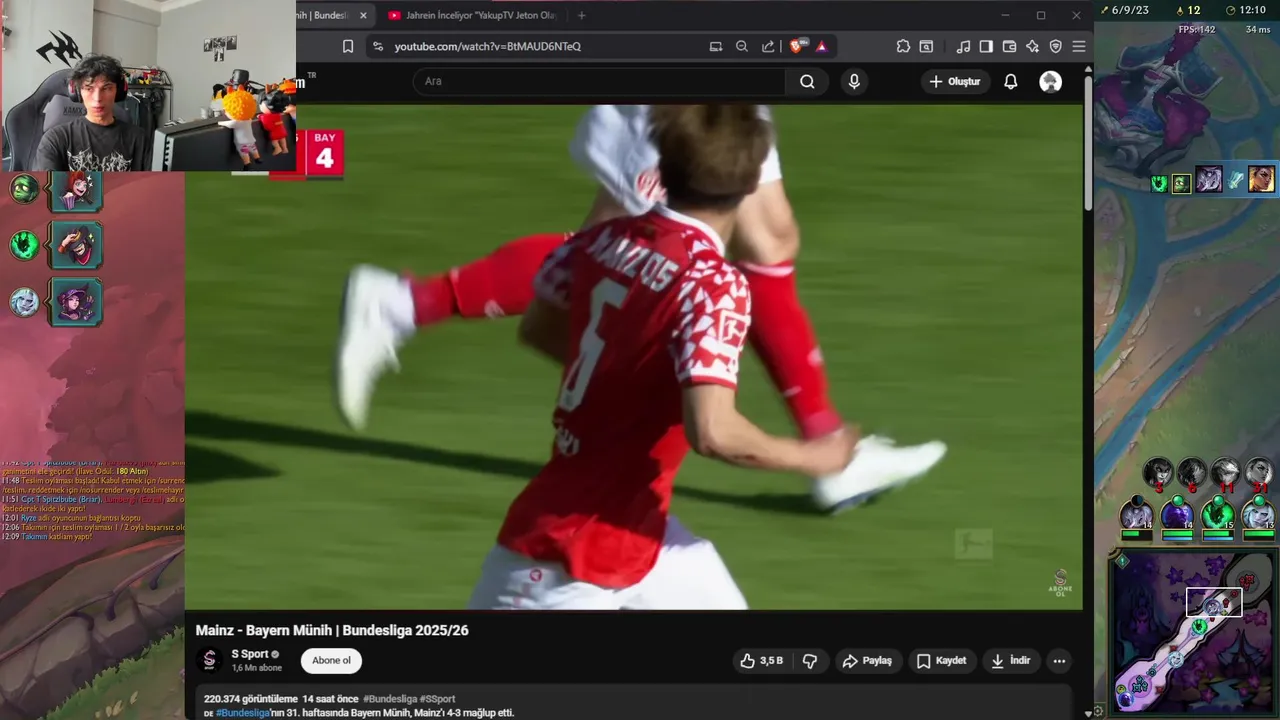Download the video with İndir button

pos(1011,661)
